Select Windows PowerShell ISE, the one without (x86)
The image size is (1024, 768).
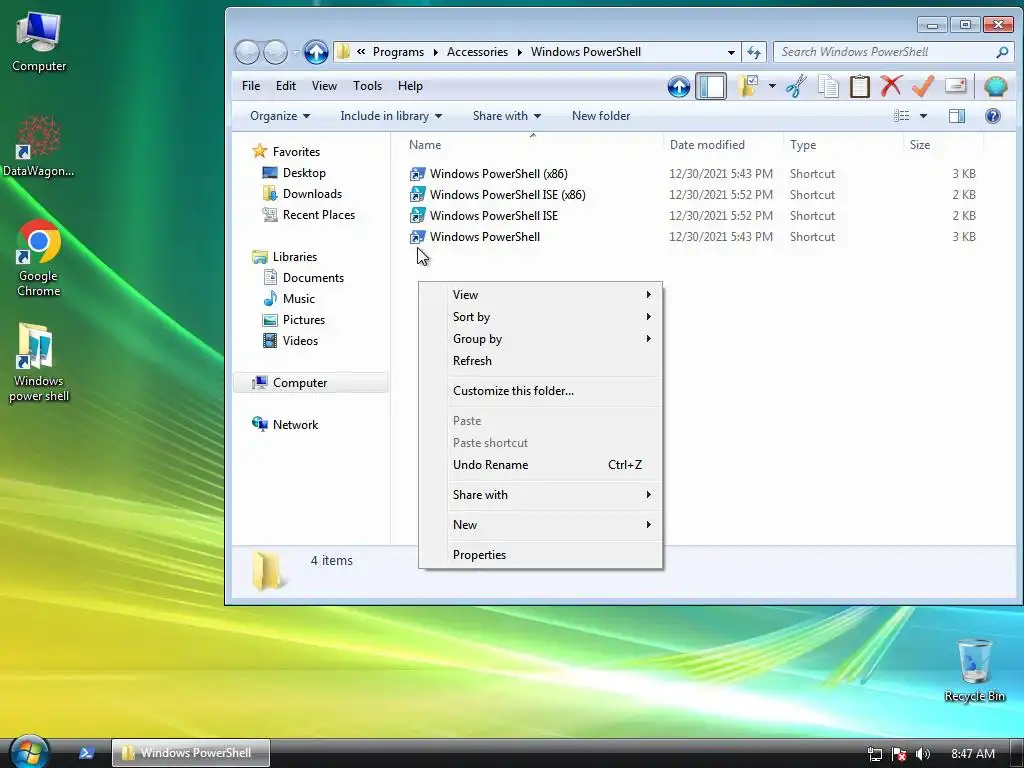494,216
